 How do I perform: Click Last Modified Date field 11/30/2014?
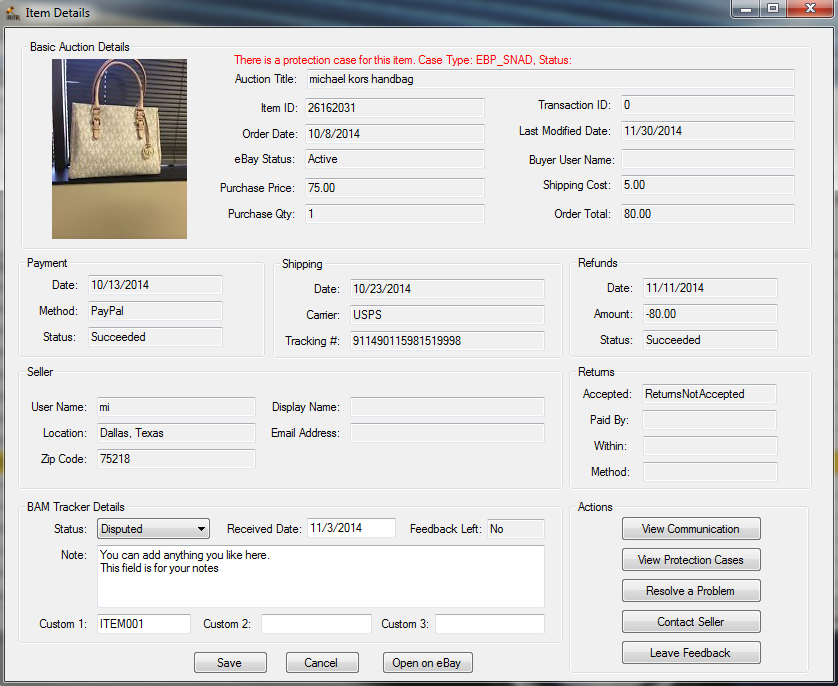708,131
